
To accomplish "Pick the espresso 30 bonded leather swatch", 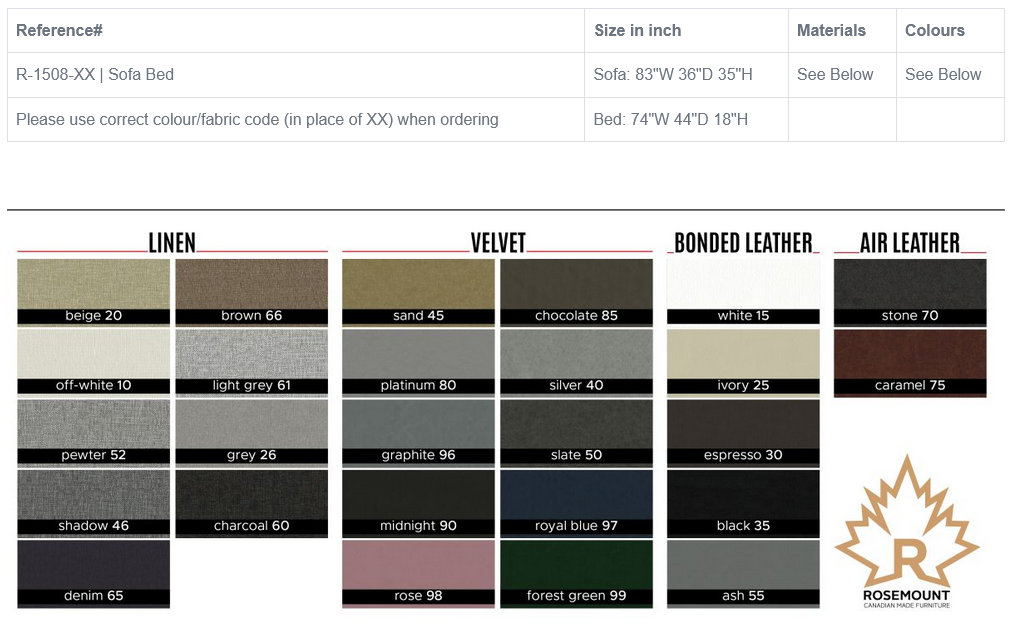I will click(743, 432).
